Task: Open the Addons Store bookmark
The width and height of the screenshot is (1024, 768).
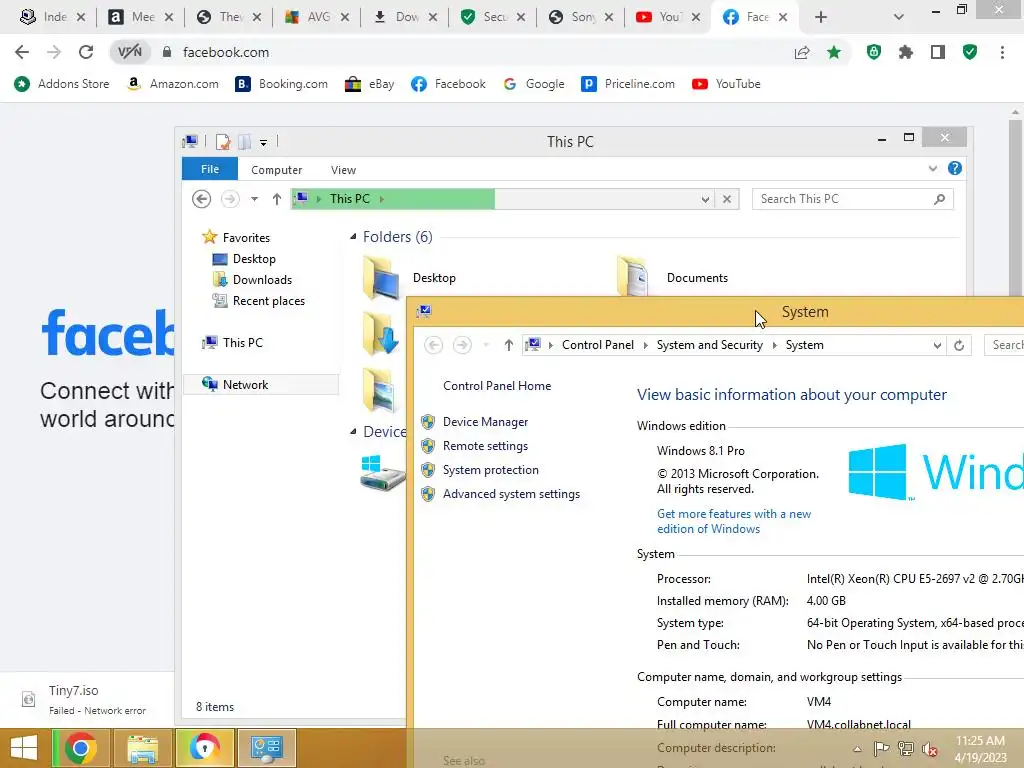Action: click(x=61, y=84)
